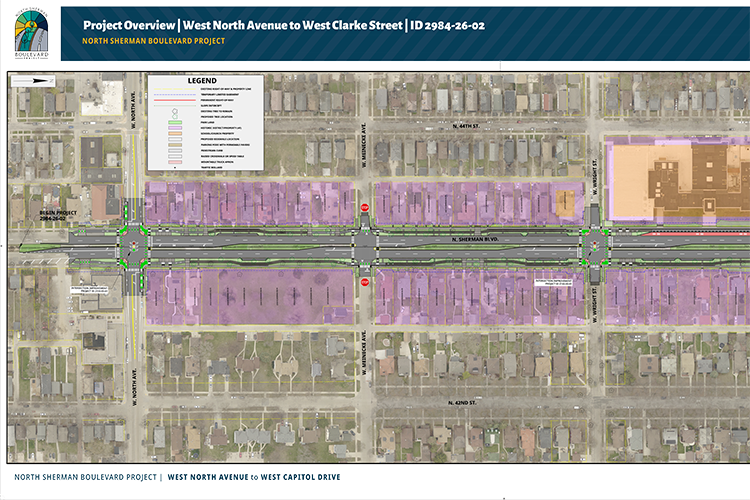Click the 'ID 2984-26-02' header text
The image size is (750, 500).
447,25
